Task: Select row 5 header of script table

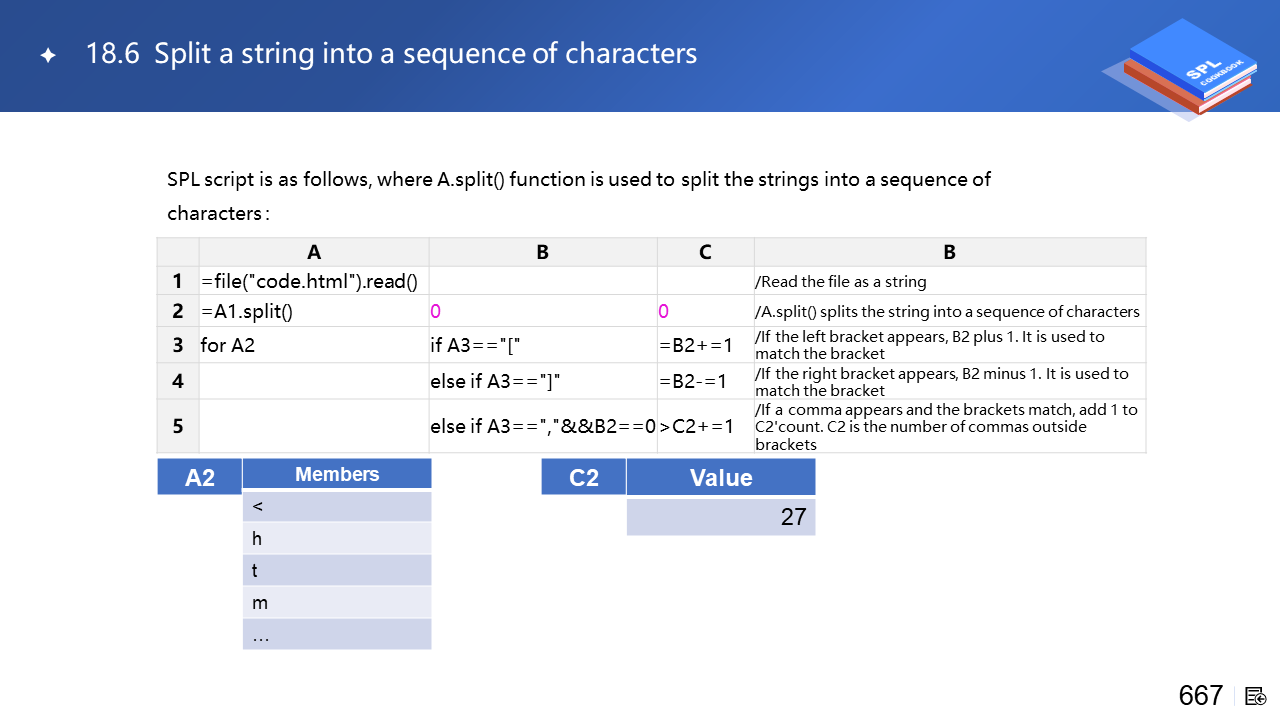Action: pos(178,426)
